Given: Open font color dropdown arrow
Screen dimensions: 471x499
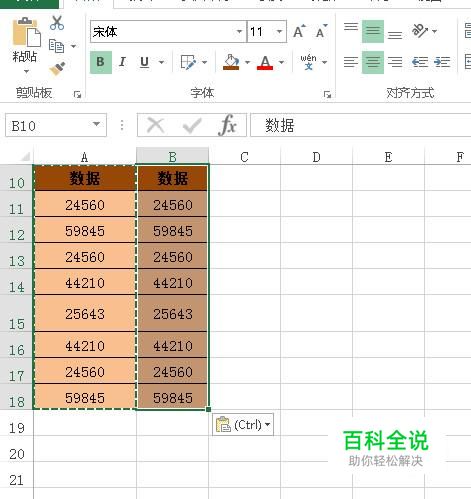Looking at the screenshot, I should tap(281, 62).
